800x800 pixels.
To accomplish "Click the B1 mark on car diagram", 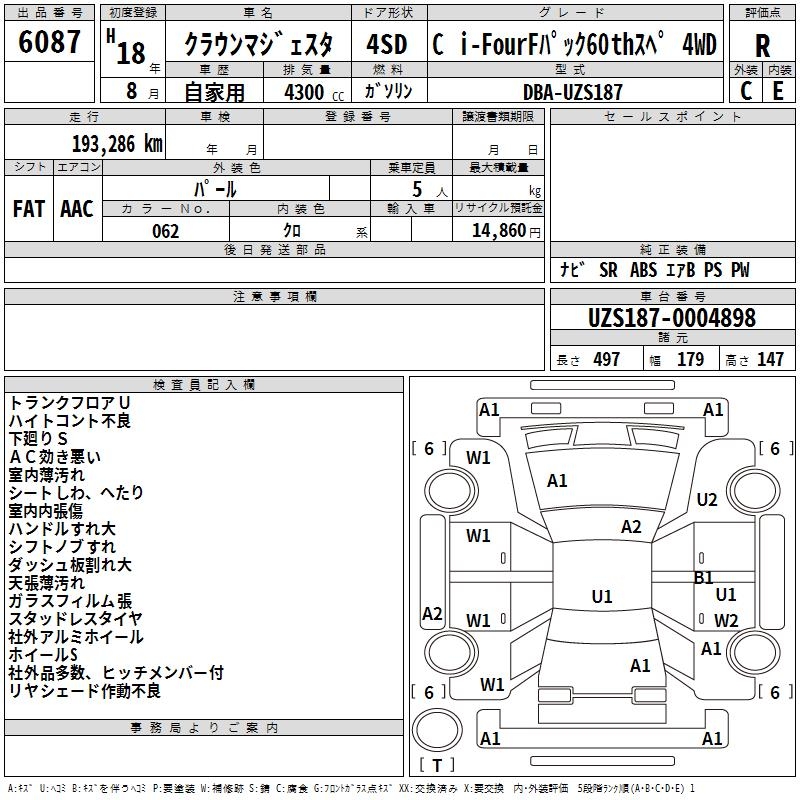I will point(704,577).
